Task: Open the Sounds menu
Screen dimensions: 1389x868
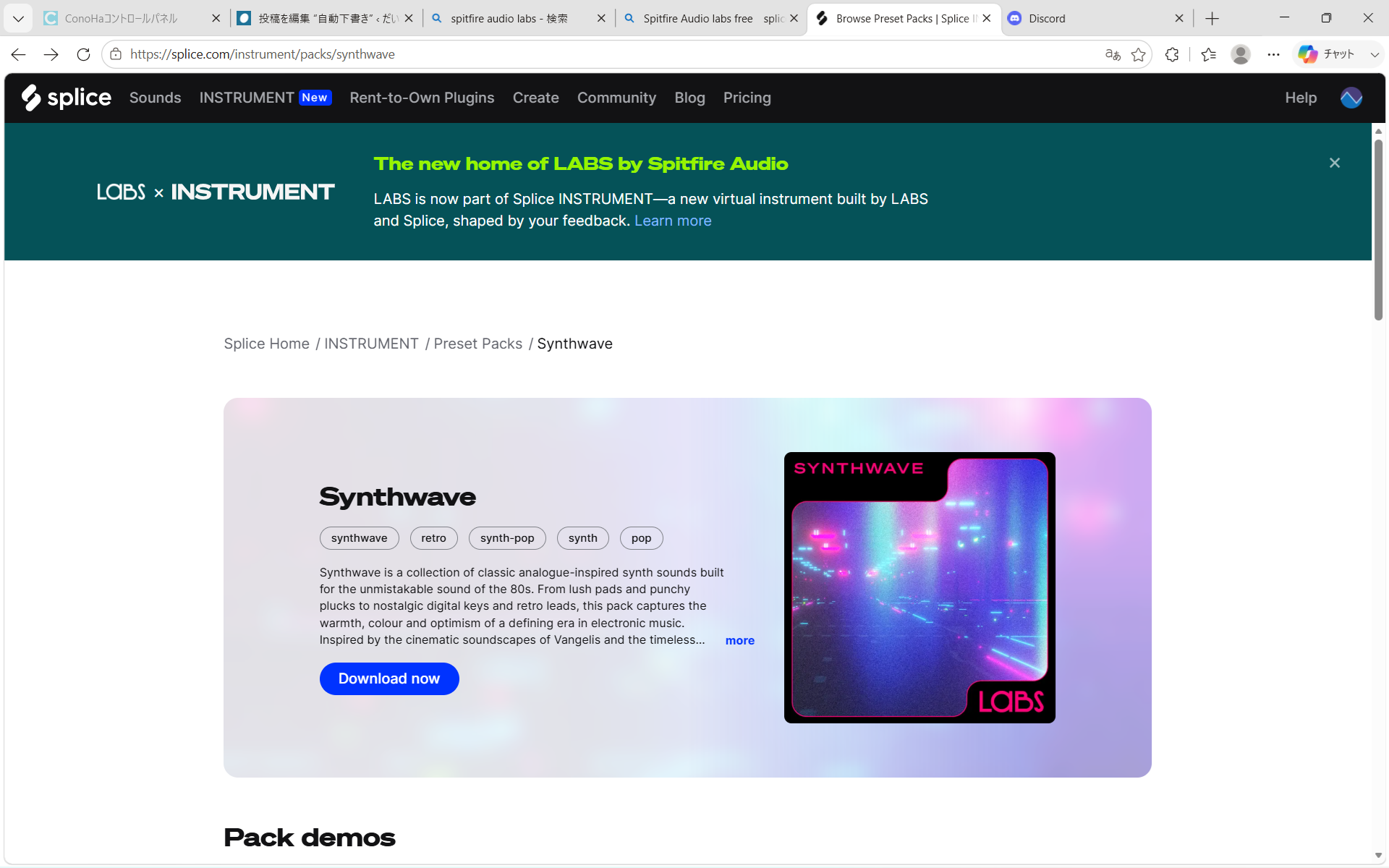Action: (x=155, y=98)
